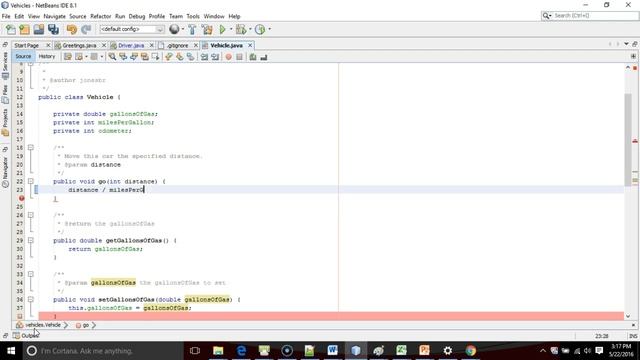The image size is (640, 360).
Task: Open the Debug Project dropdown arrow
Action: point(250,29)
